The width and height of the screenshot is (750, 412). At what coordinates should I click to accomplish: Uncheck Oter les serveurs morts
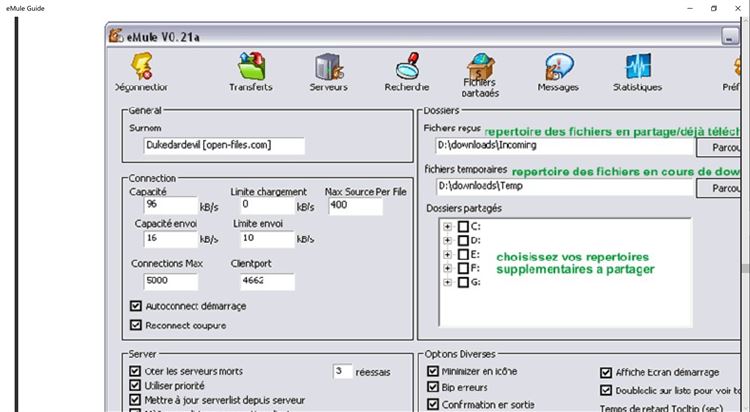click(x=135, y=371)
